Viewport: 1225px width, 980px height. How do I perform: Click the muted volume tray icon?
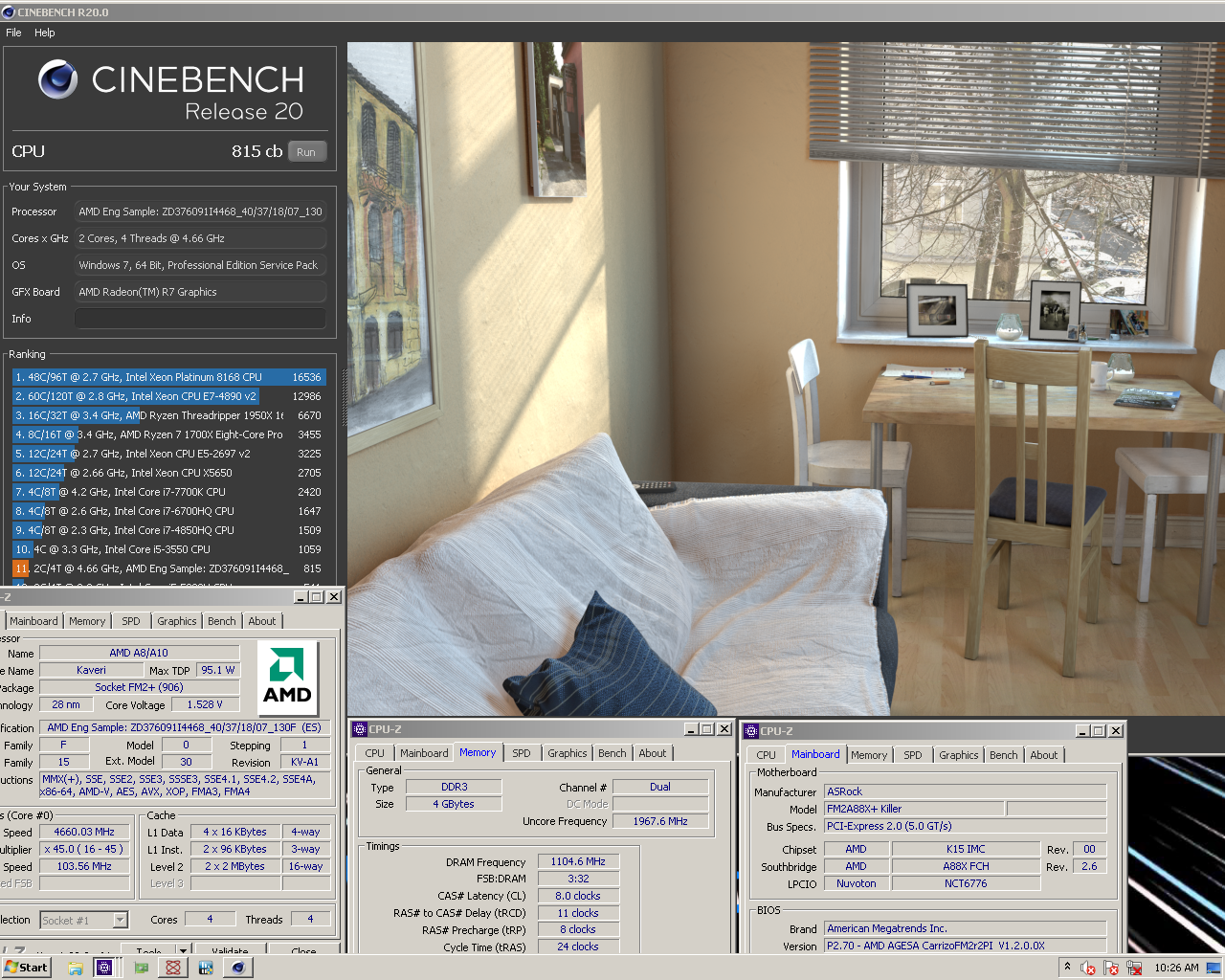(1088, 968)
